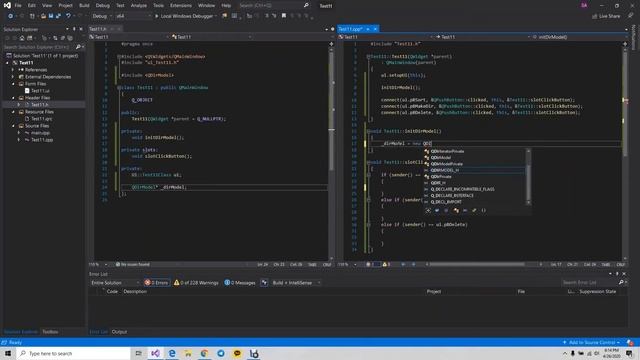Toggle the 0 Errors filter

157,282
